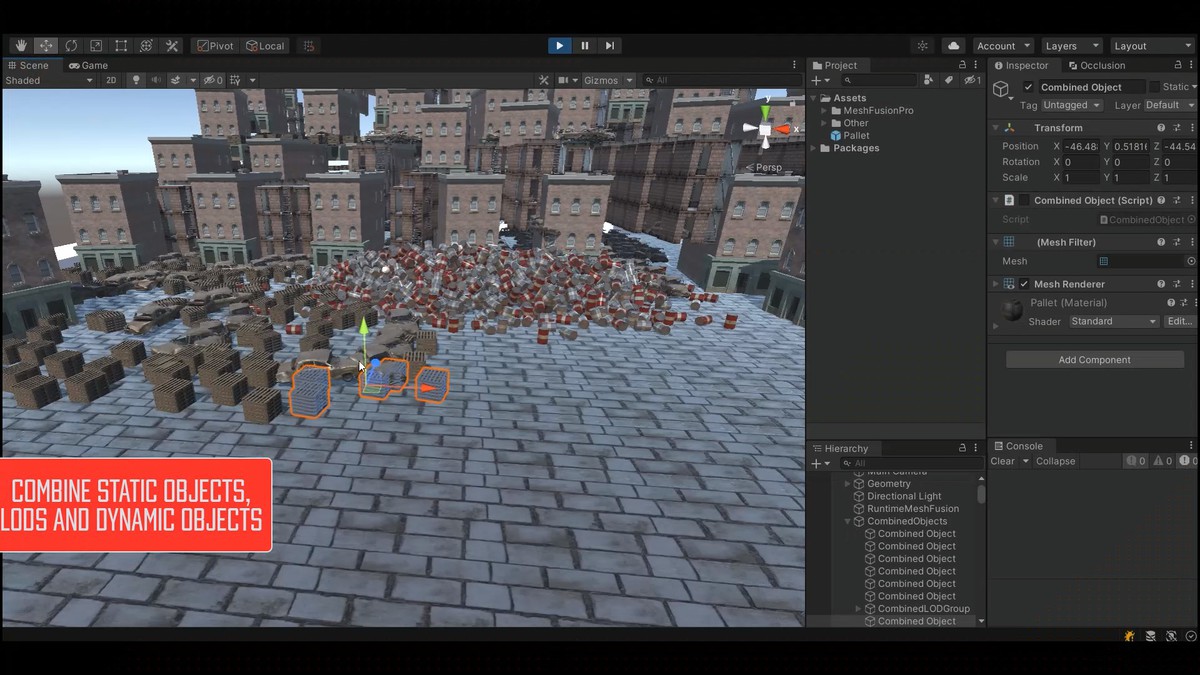
Task: Open scene view component tools
Action: pyautogui.click(x=543, y=80)
